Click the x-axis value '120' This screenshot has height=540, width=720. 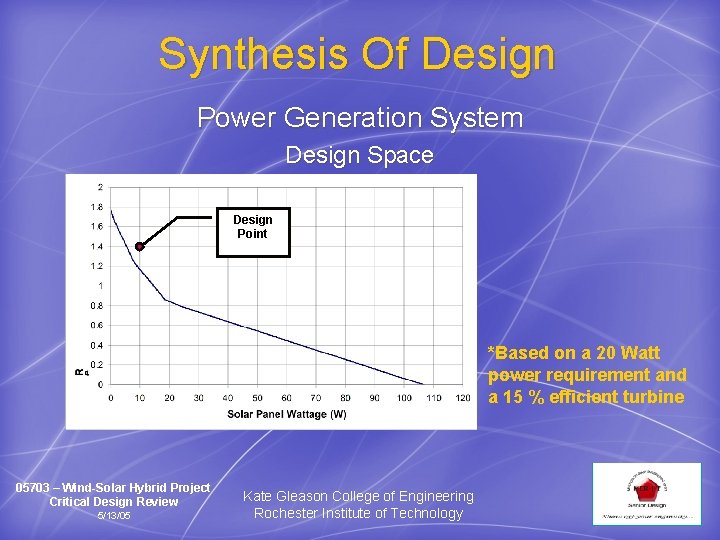(463, 398)
